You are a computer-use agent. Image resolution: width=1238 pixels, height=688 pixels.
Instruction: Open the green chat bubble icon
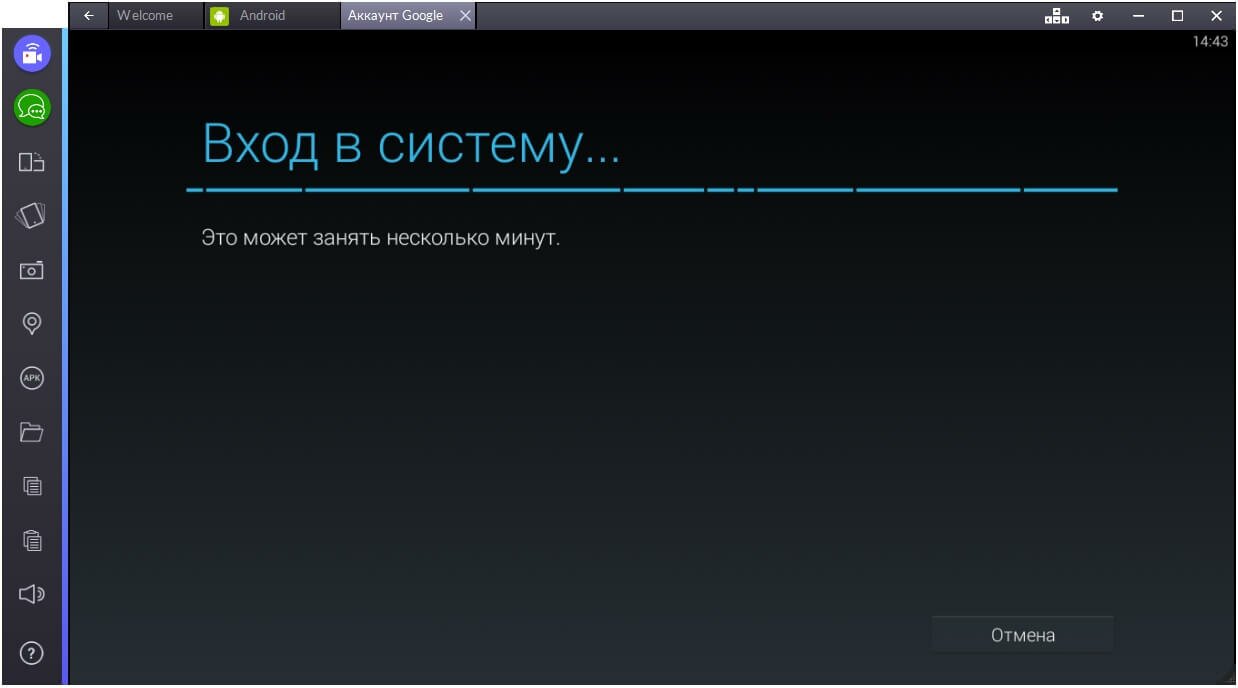point(32,107)
